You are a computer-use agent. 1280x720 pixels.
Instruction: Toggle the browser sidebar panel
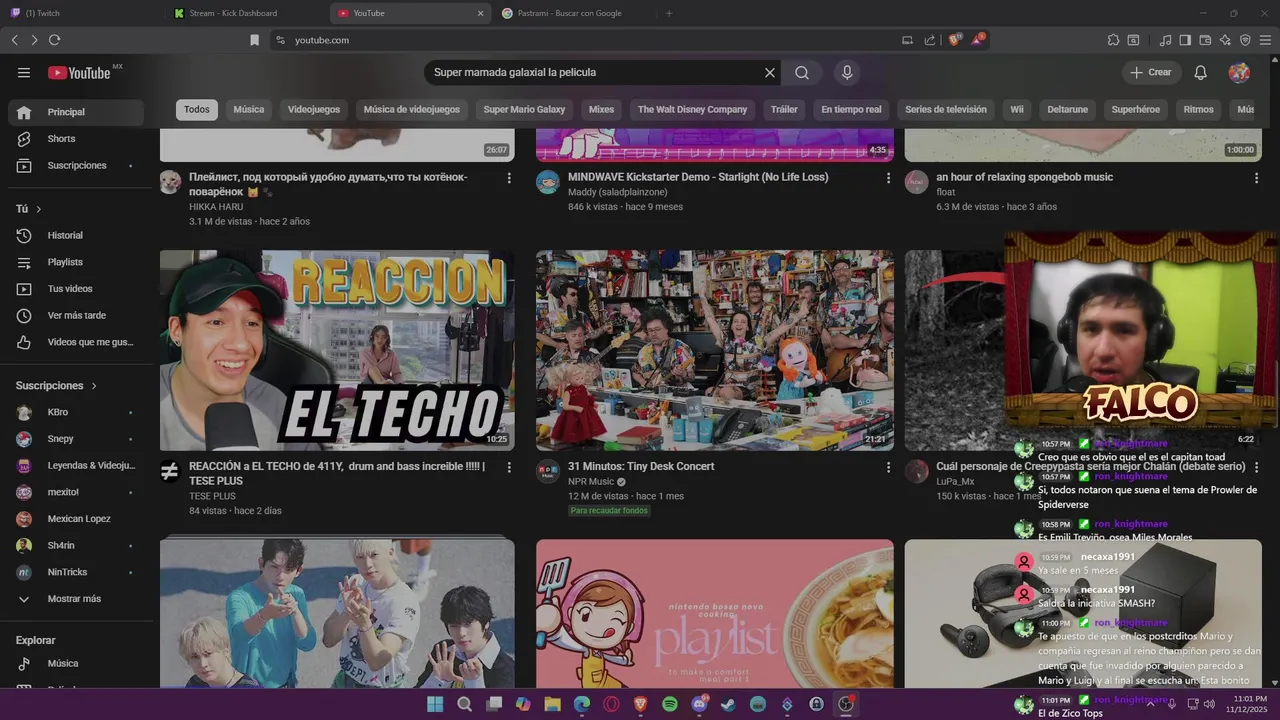coord(1185,40)
